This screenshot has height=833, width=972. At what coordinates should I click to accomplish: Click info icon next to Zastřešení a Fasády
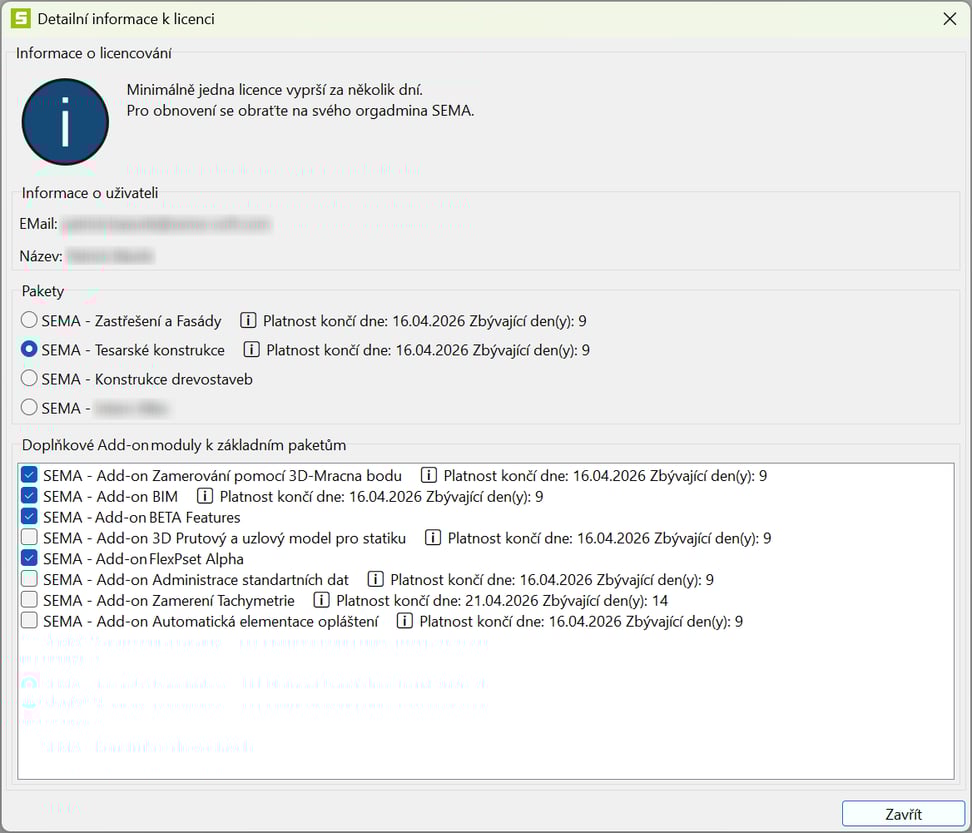249,321
